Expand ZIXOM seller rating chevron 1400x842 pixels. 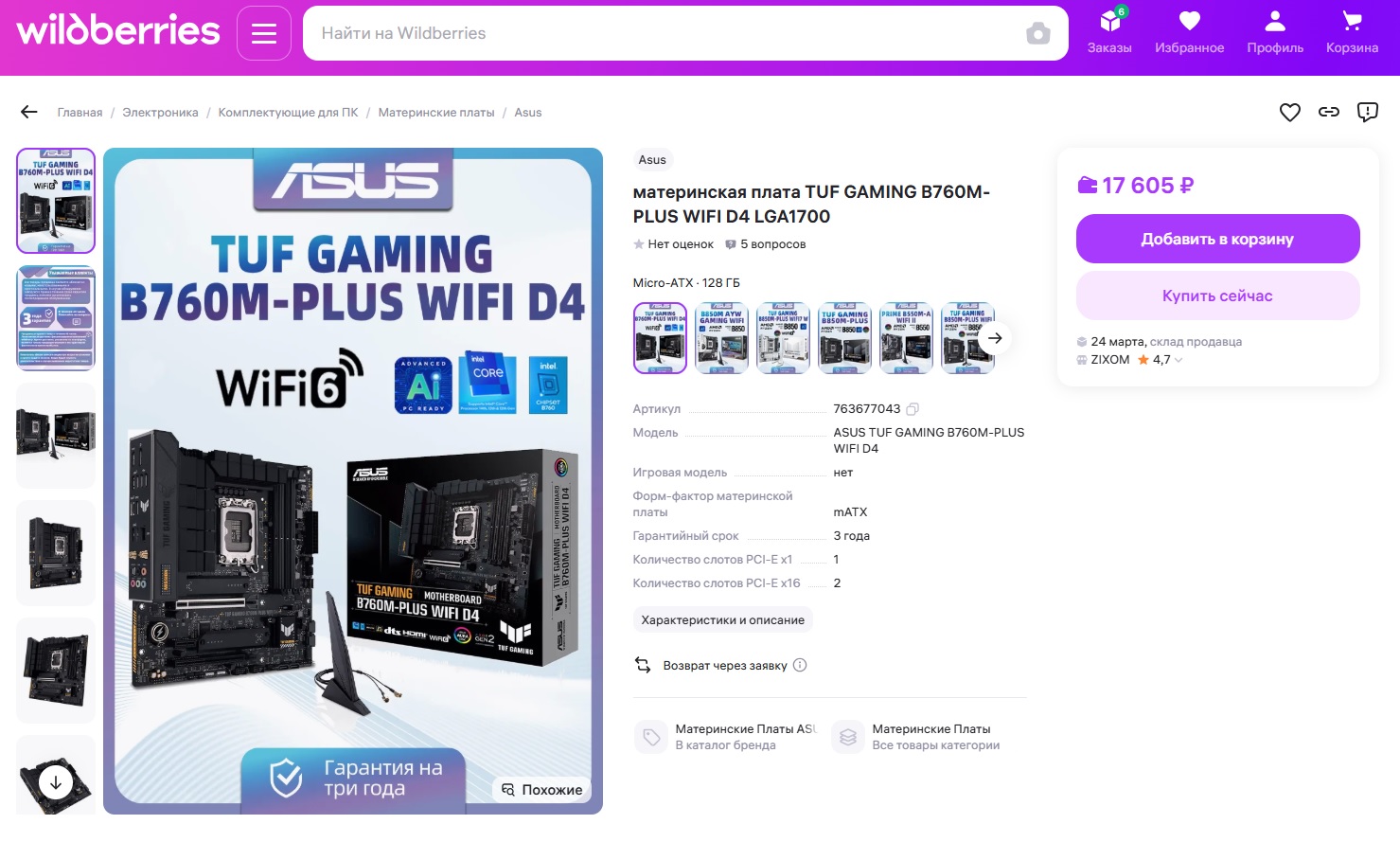(1178, 360)
